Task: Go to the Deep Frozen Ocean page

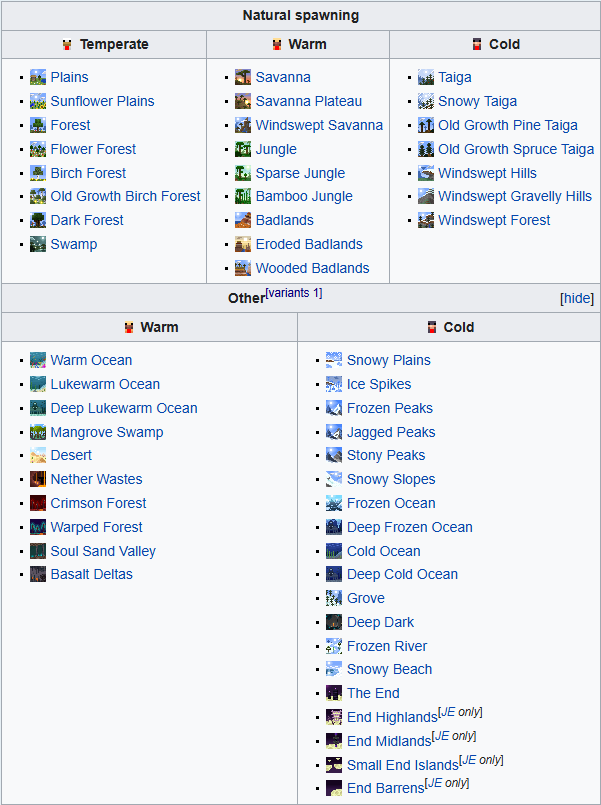Action: [x=410, y=527]
